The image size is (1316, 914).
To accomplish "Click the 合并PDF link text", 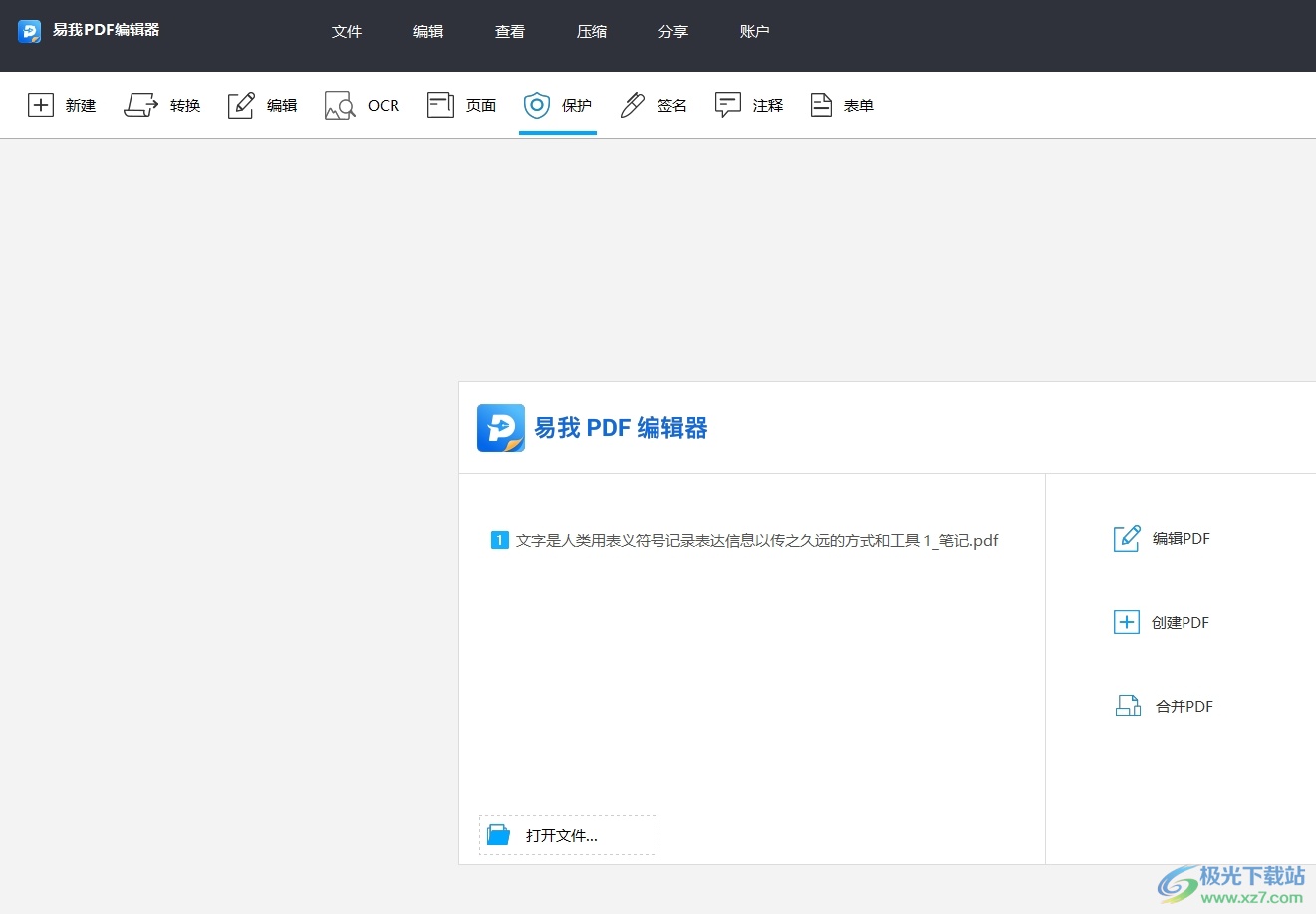I will [x=1184, y=707].
